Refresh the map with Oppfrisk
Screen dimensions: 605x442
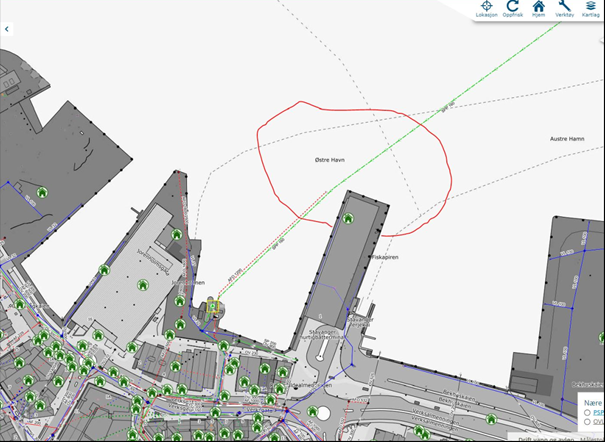click(x=512, y=7)
